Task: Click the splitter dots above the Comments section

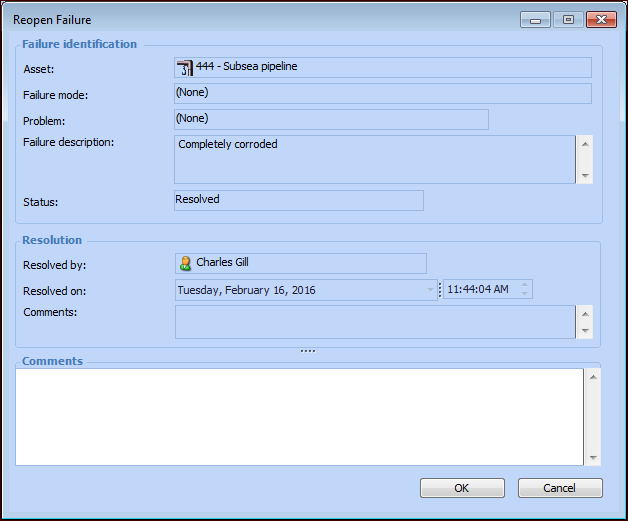Action: (x=308, y=351)
